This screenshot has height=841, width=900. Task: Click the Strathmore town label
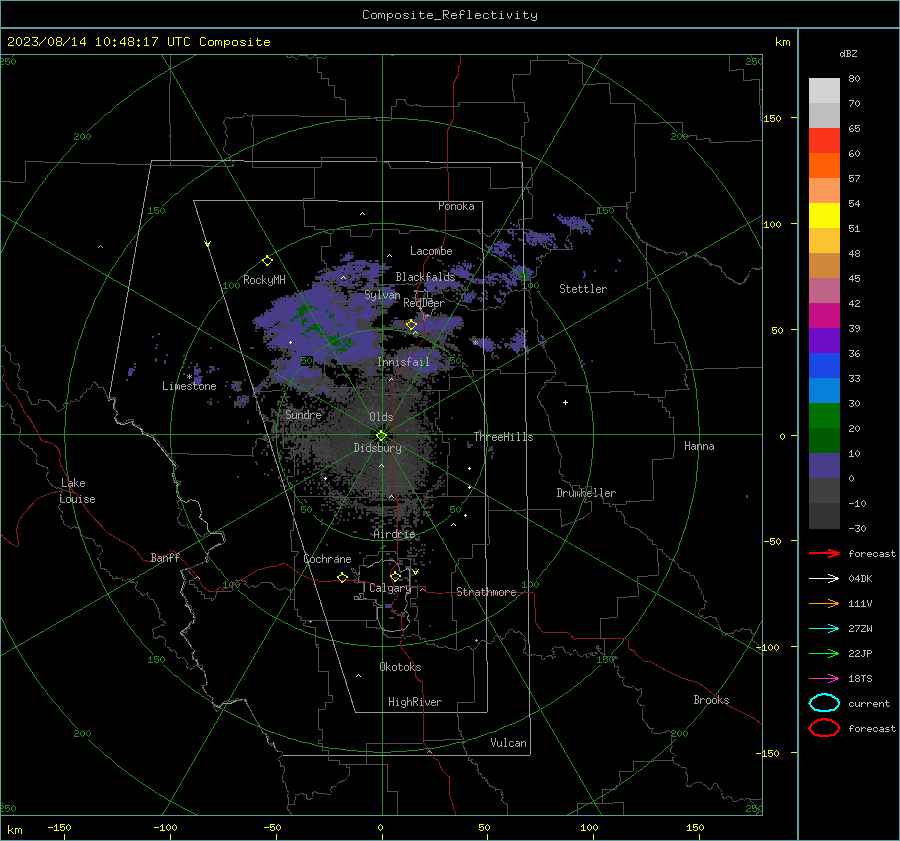[x=486, y=592]
